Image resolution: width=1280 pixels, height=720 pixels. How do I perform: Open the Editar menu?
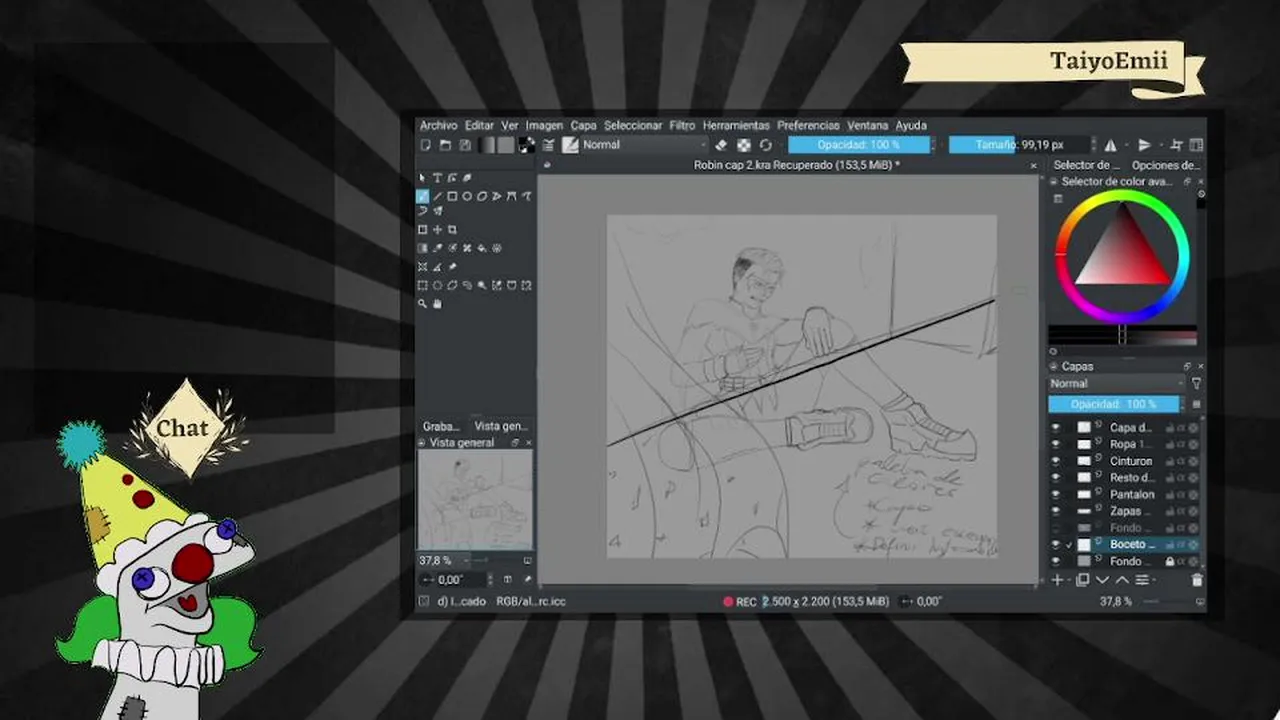click(x=479, y=125)
